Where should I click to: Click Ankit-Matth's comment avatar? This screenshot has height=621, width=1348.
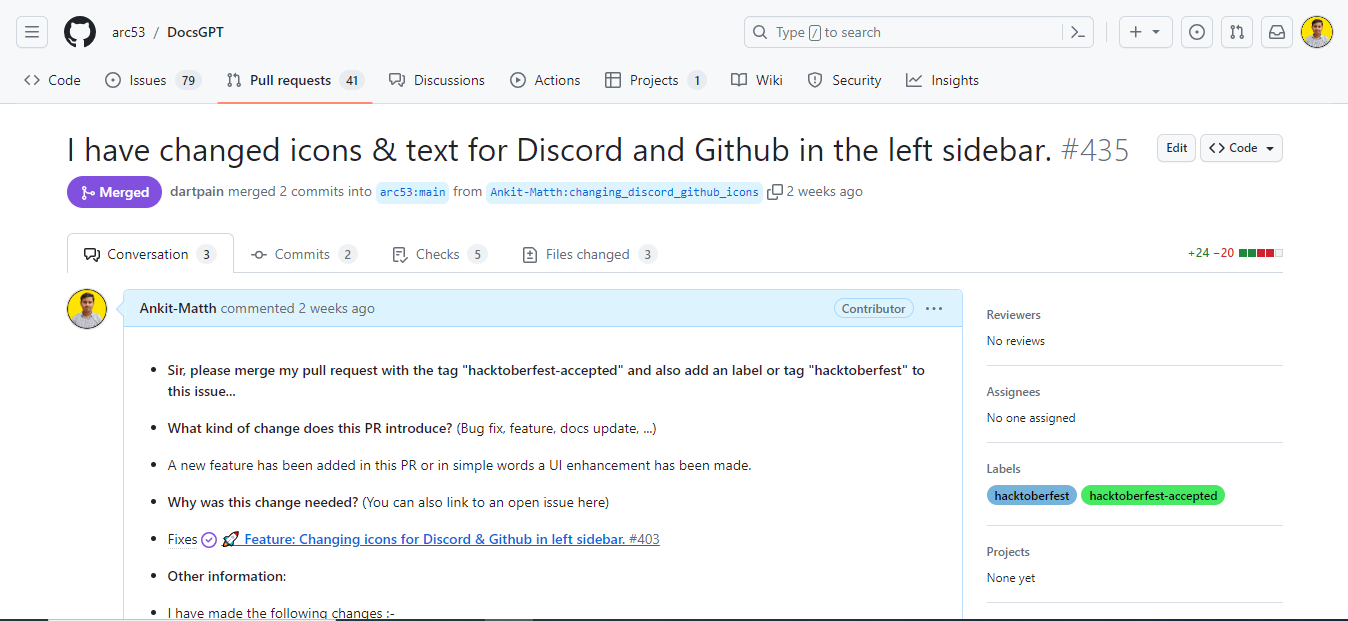[87, 308]
